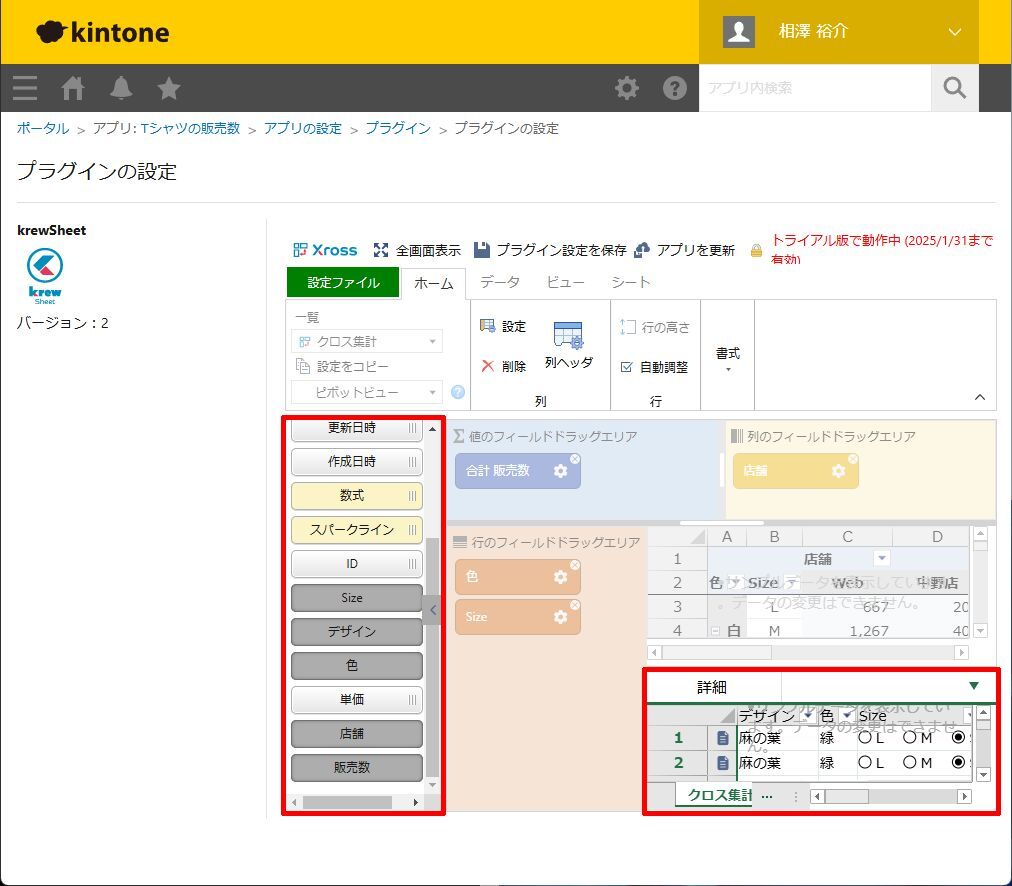
Task: Open settings gear on Size row chip
Action: click(x=560, y=617)
